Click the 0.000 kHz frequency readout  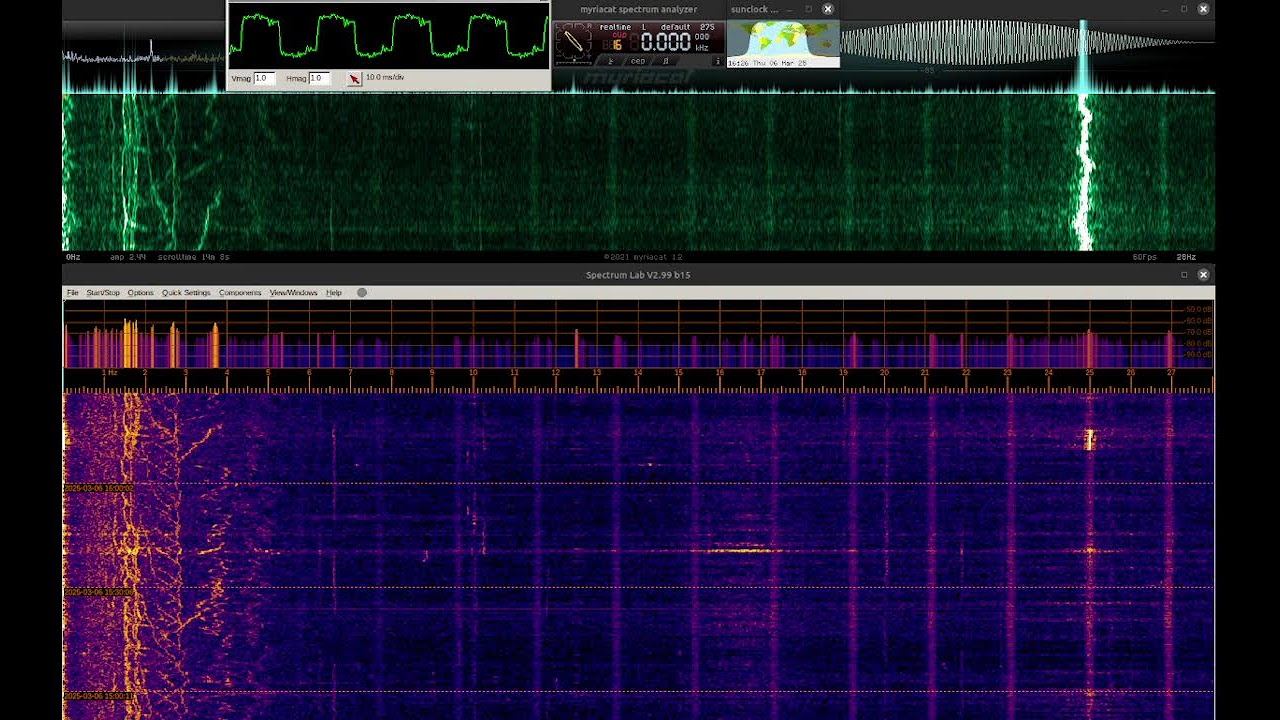tap(666, 42)
